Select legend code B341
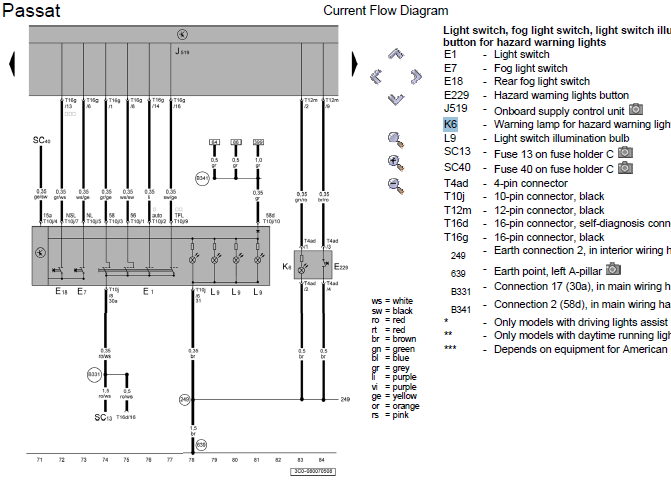The width and height of the screenshot is (671, 500). click(461, 310)
